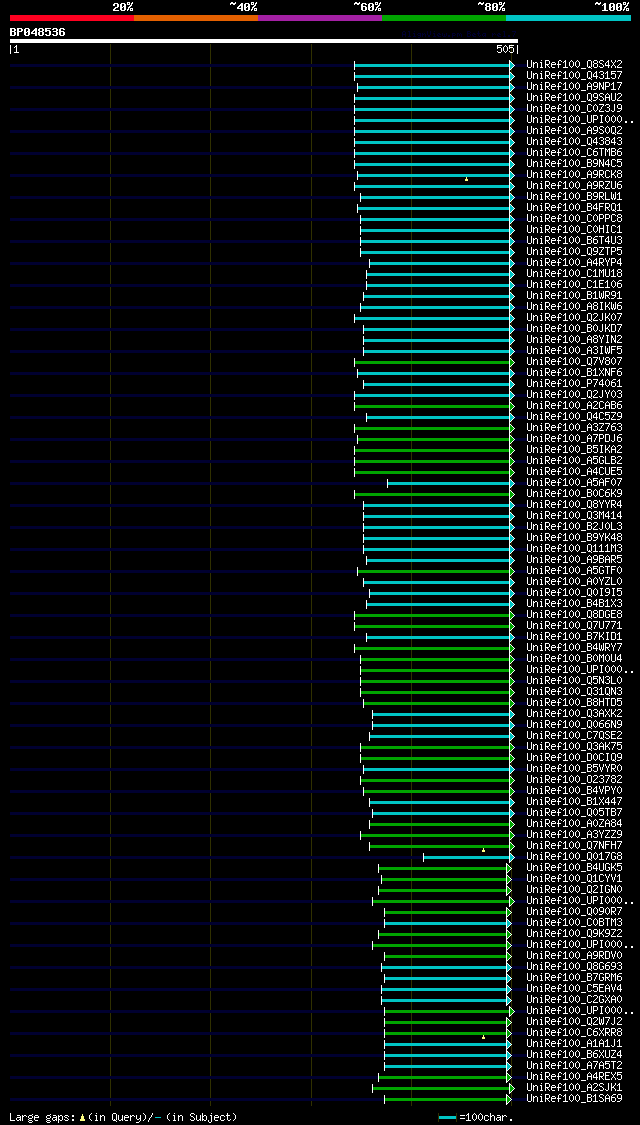Select the UniRef100_B4B1X3 label
The height and width of the screenshot is (1125, 640).
574,603
